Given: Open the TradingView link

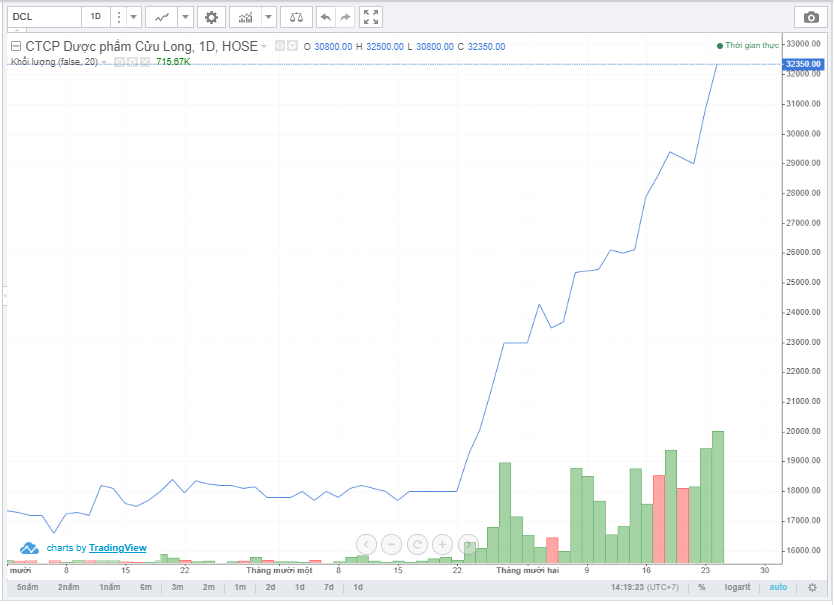Looking at the screenshot, I should [118, 548].
